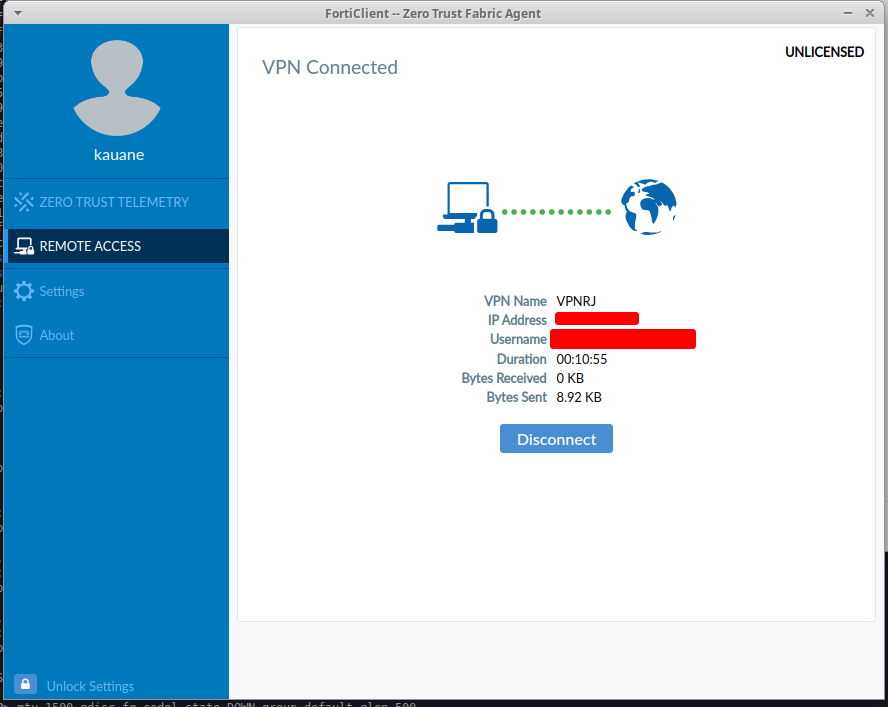Click the kauane username label

coord(119,155)
